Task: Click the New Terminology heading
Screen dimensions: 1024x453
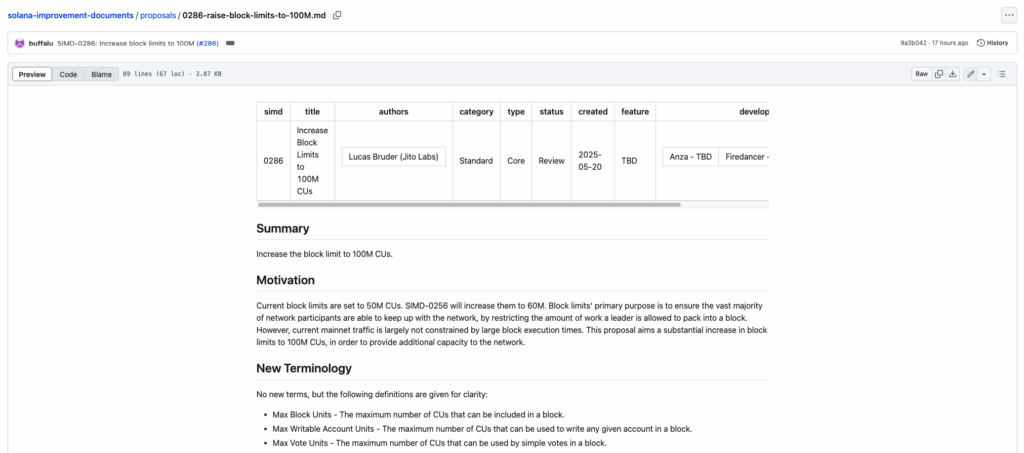Action: [x=304, y=368]
